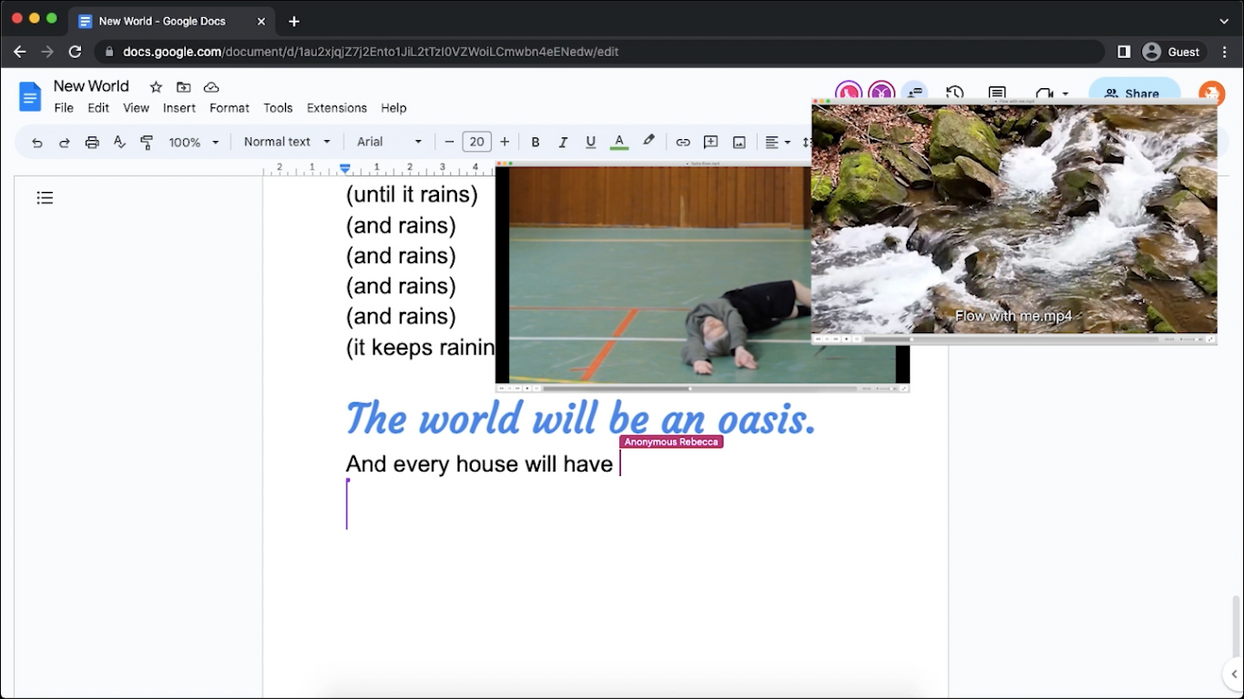Screen dimensions: 1244x699
Task: Click the left indent marker on ruler
Action: coord(345,169)
